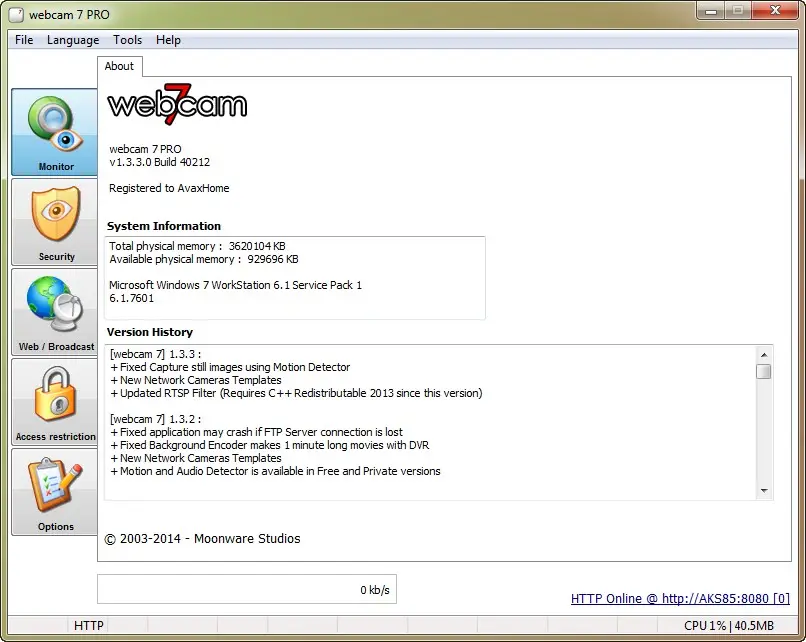Minimize the webcam 7 PRO window

point(711,11)
